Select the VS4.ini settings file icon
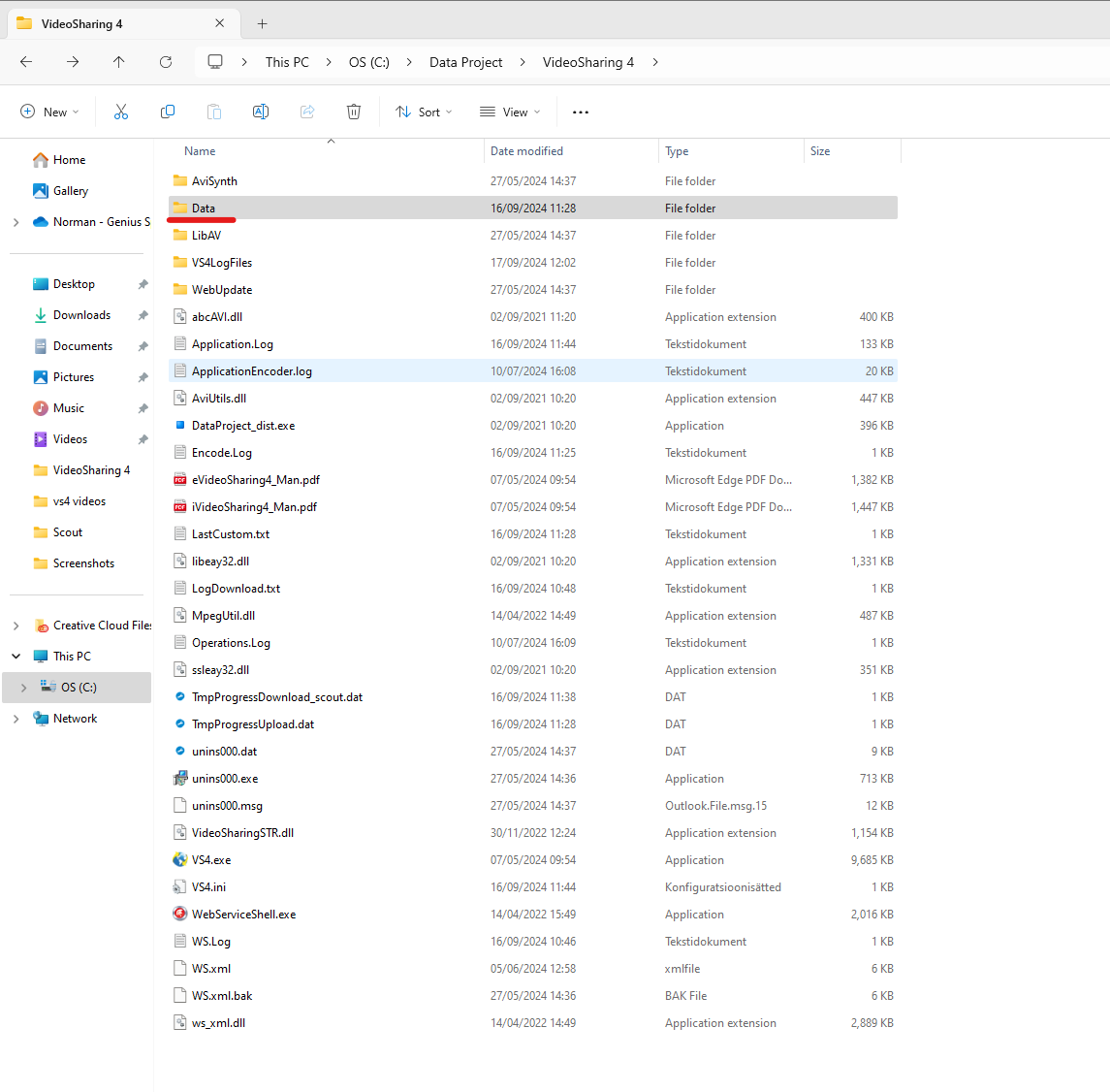Screen dimensions: 1110x1092 pyautogui.click(x=179, y=886)
